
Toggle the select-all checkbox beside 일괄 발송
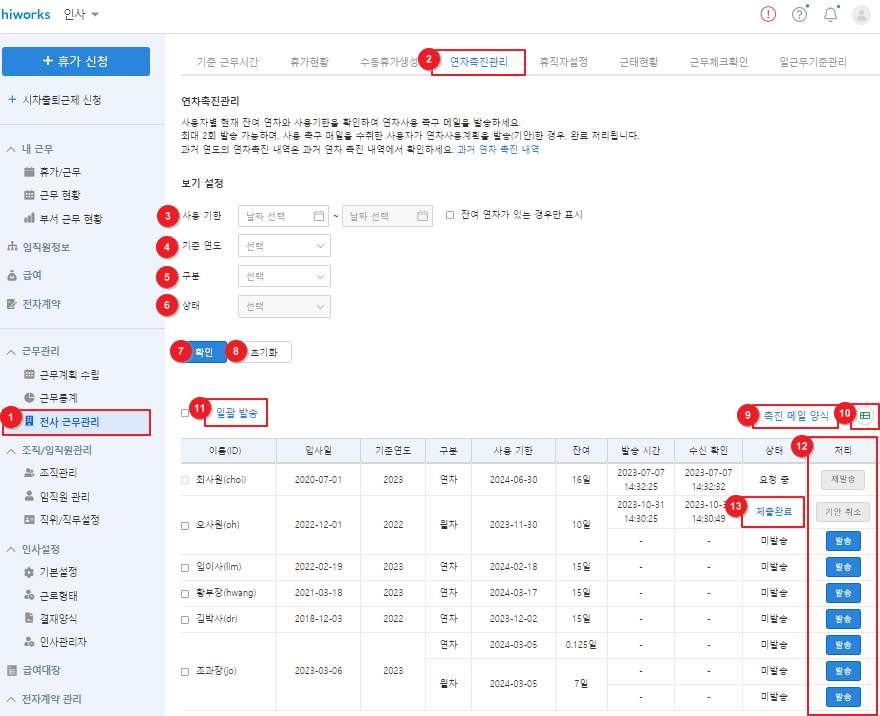pyautogui.click(x=185, y=413)
